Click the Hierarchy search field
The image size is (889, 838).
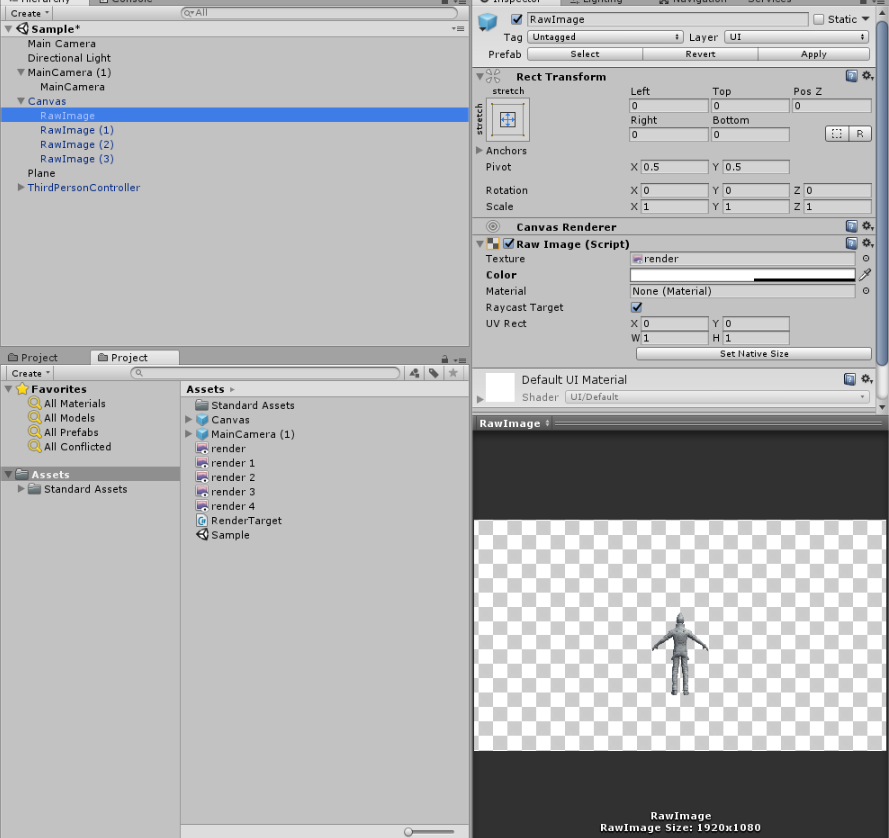[319, 12]
